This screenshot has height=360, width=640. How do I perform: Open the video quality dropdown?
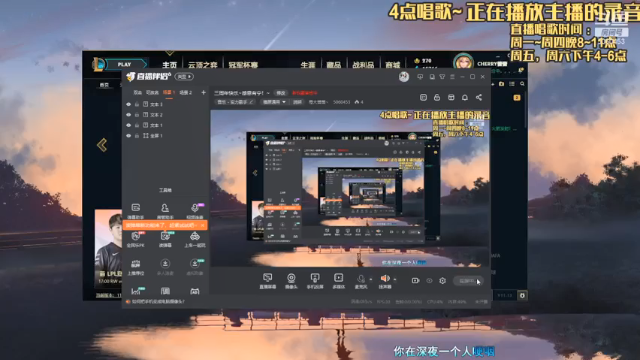pyautogui.click(x=274, y=102)
